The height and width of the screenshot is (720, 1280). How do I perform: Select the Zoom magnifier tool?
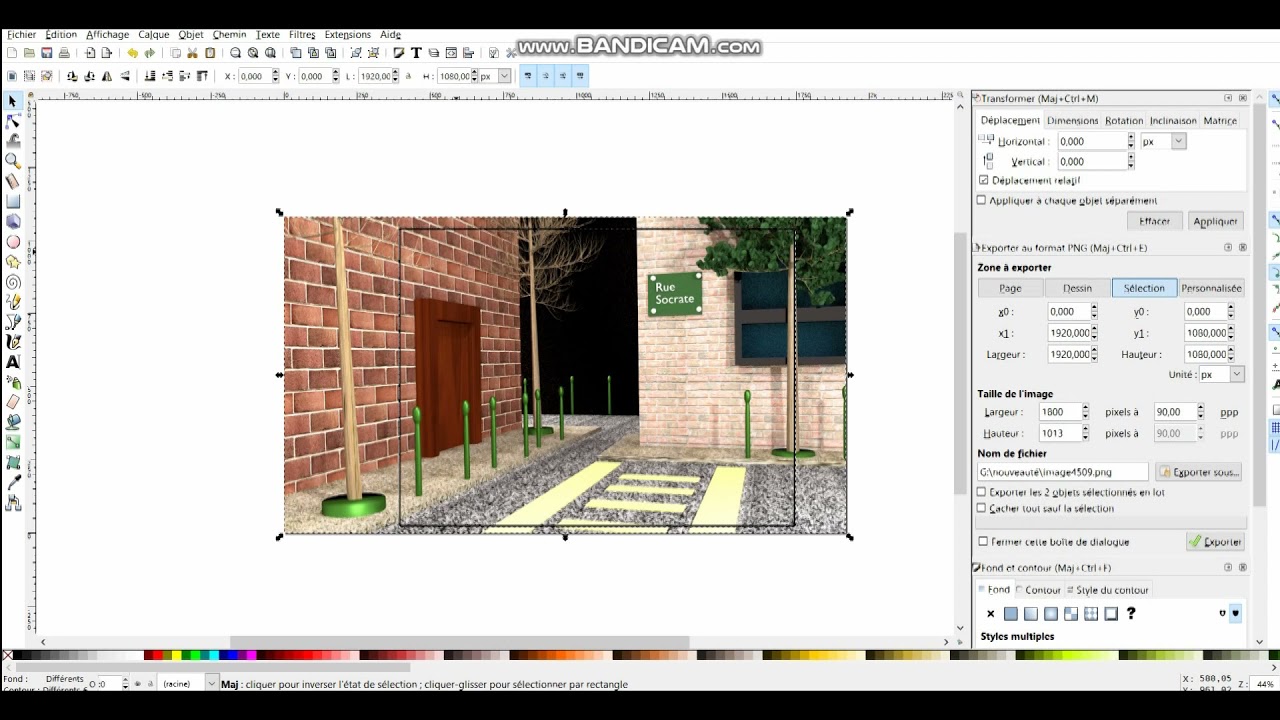coord(13,161)
